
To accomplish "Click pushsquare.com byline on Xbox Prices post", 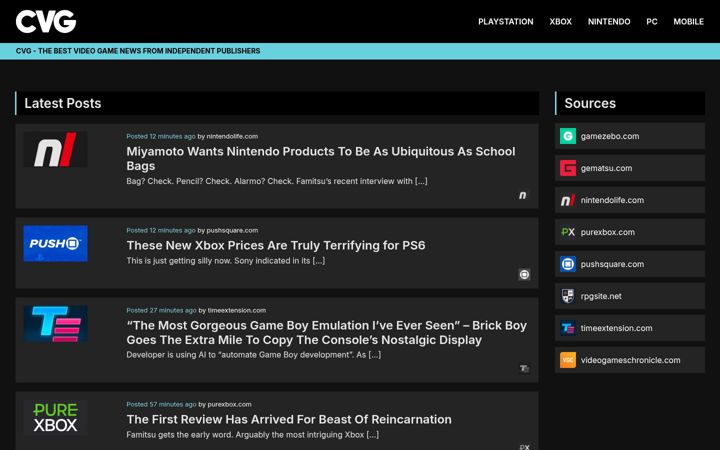I will (x=232, y=231).
